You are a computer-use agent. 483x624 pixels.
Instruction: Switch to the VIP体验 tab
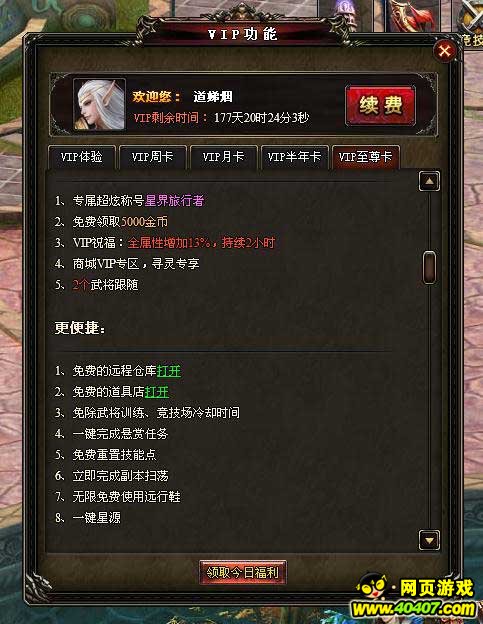(x=82, y=157)
